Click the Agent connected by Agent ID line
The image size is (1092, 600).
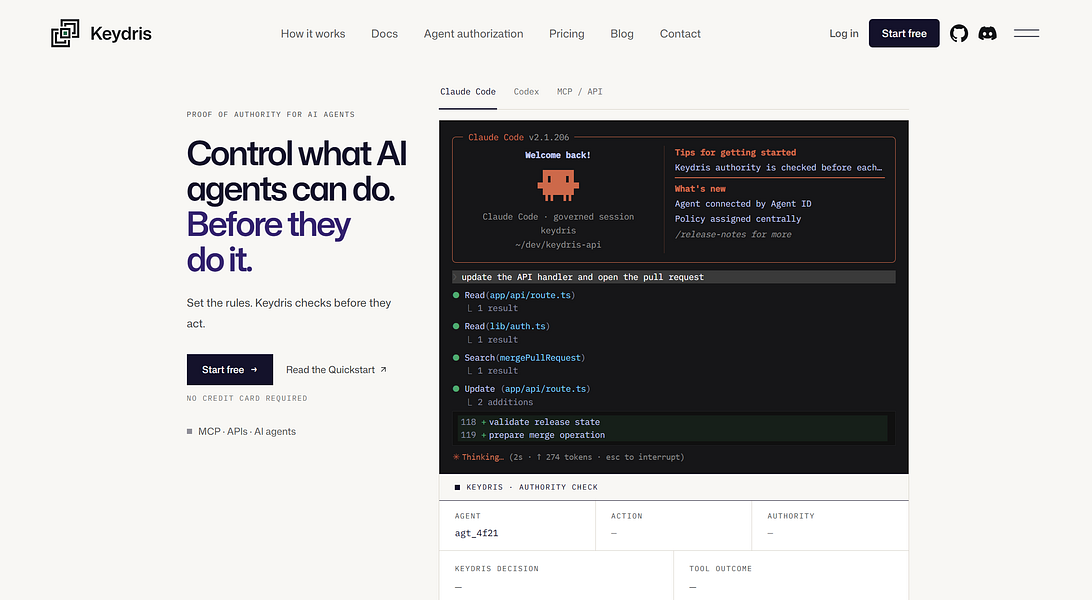click(743, 204)
